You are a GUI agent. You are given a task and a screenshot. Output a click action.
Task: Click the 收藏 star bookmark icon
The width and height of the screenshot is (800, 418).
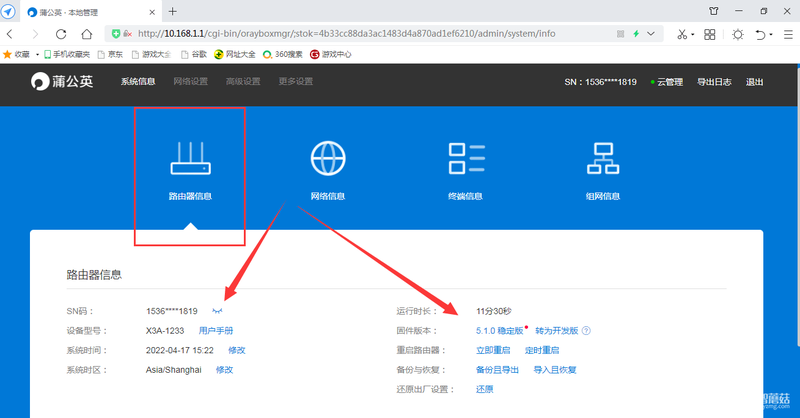(x=7, y=54)
